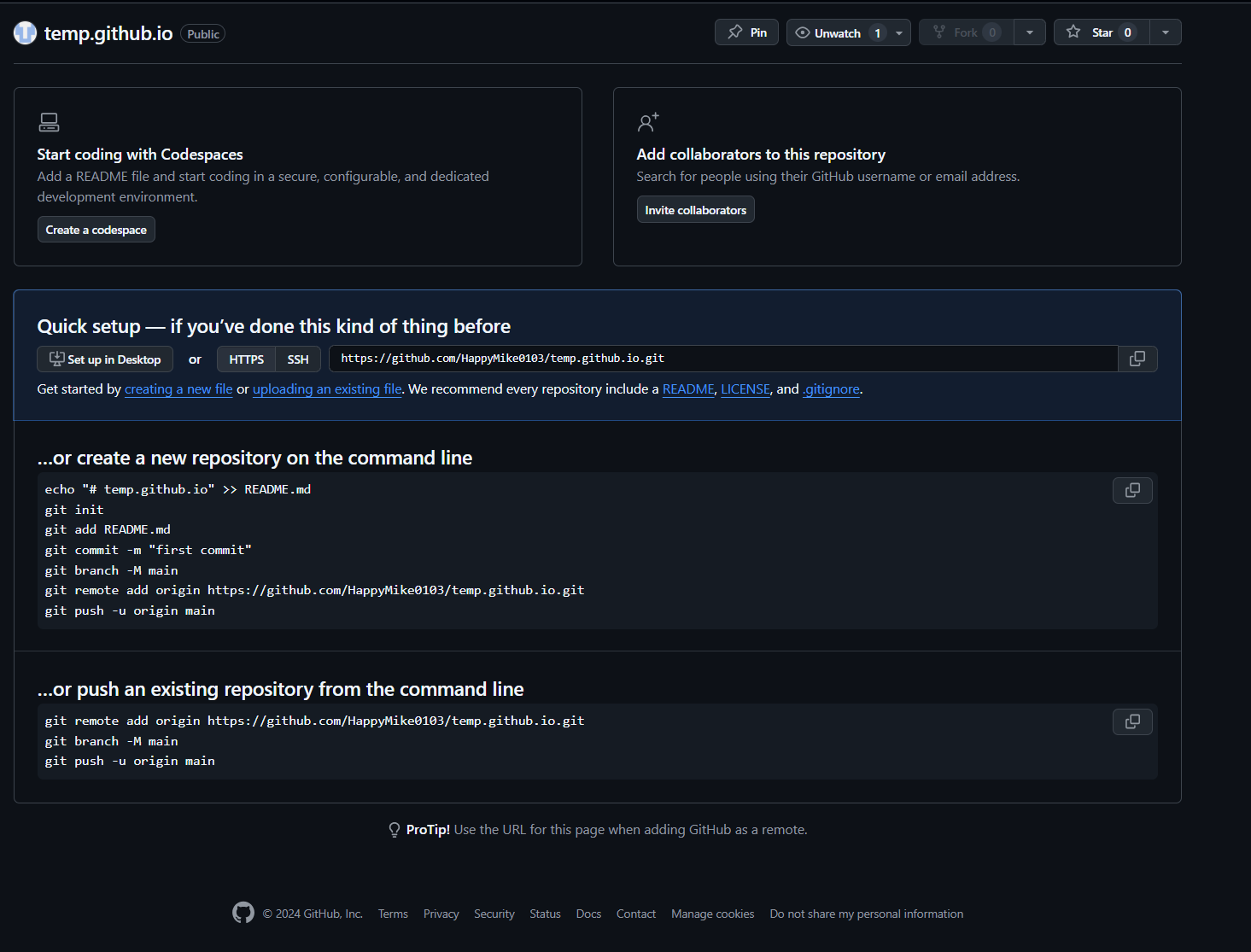Image resolution: width=1251 pixels, height=952 pixels.
Task: Click the Star count badge showing 0
Action: coord(1128,32)
